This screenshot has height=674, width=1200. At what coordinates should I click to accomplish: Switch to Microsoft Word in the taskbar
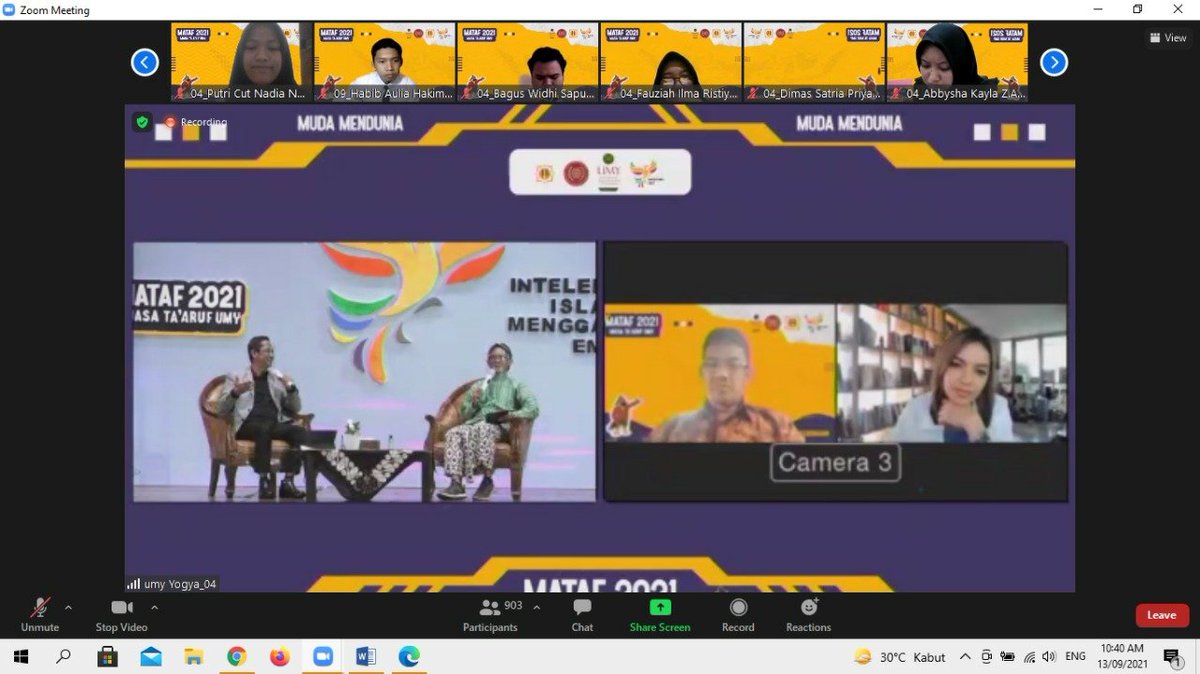click(x=366, y=657)
